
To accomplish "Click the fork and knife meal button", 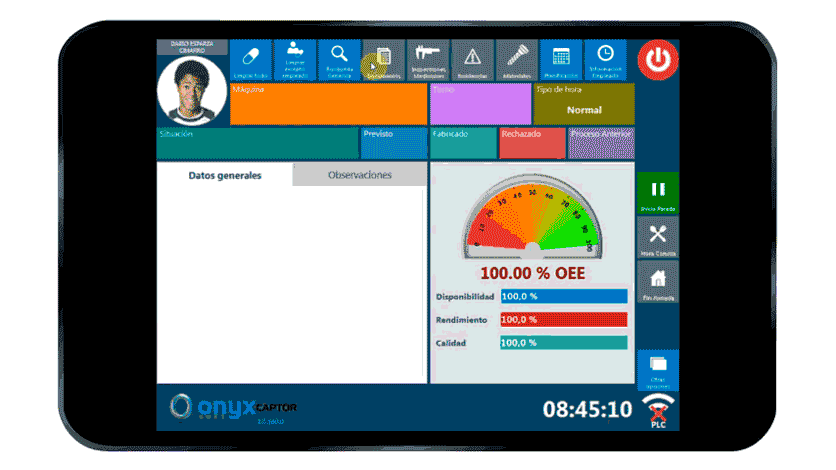I will tap(658, 238).
